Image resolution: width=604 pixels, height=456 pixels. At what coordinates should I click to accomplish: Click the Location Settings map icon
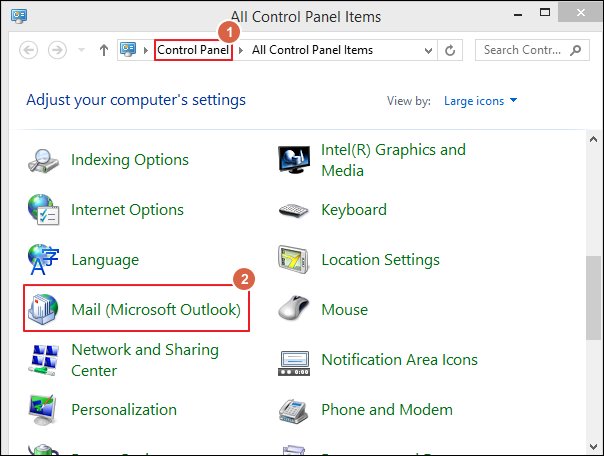[294, 260]
